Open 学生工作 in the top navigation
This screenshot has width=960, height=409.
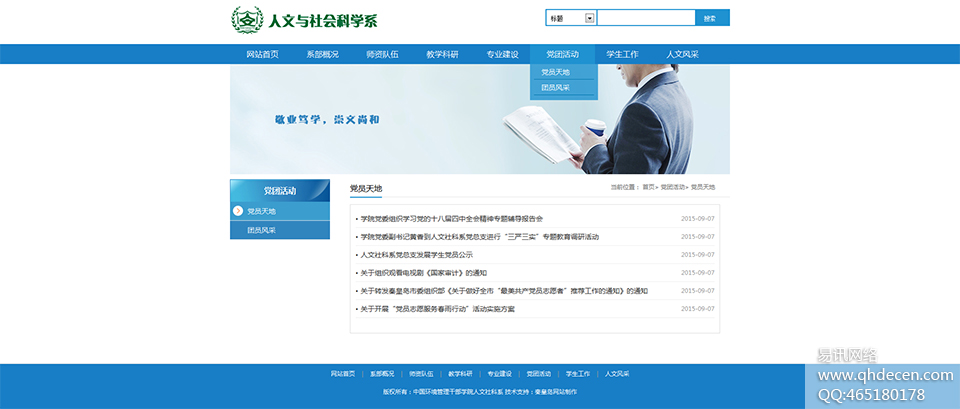tap(623, 54)
